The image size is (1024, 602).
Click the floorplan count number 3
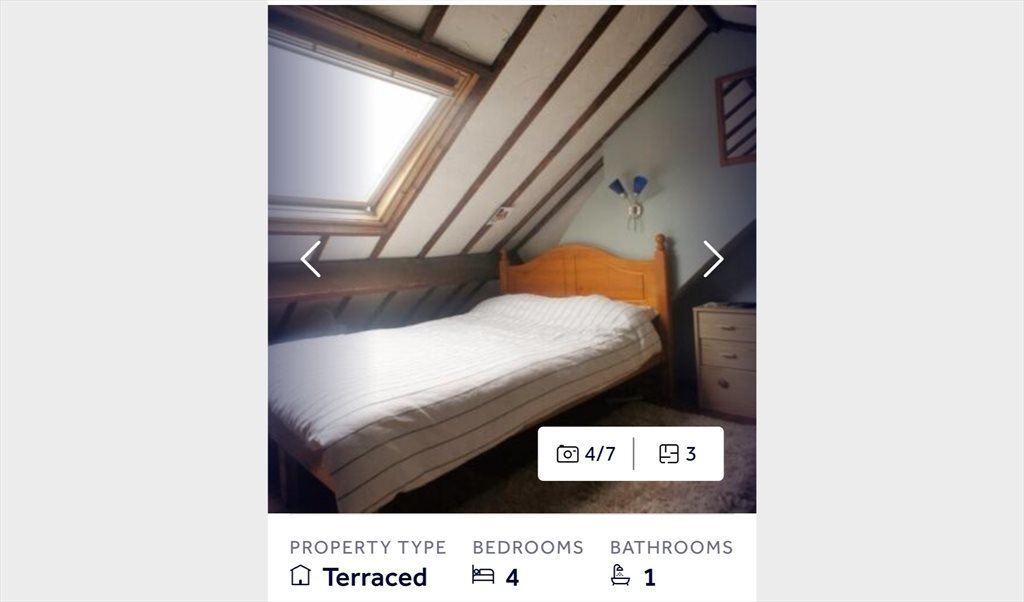691,454
